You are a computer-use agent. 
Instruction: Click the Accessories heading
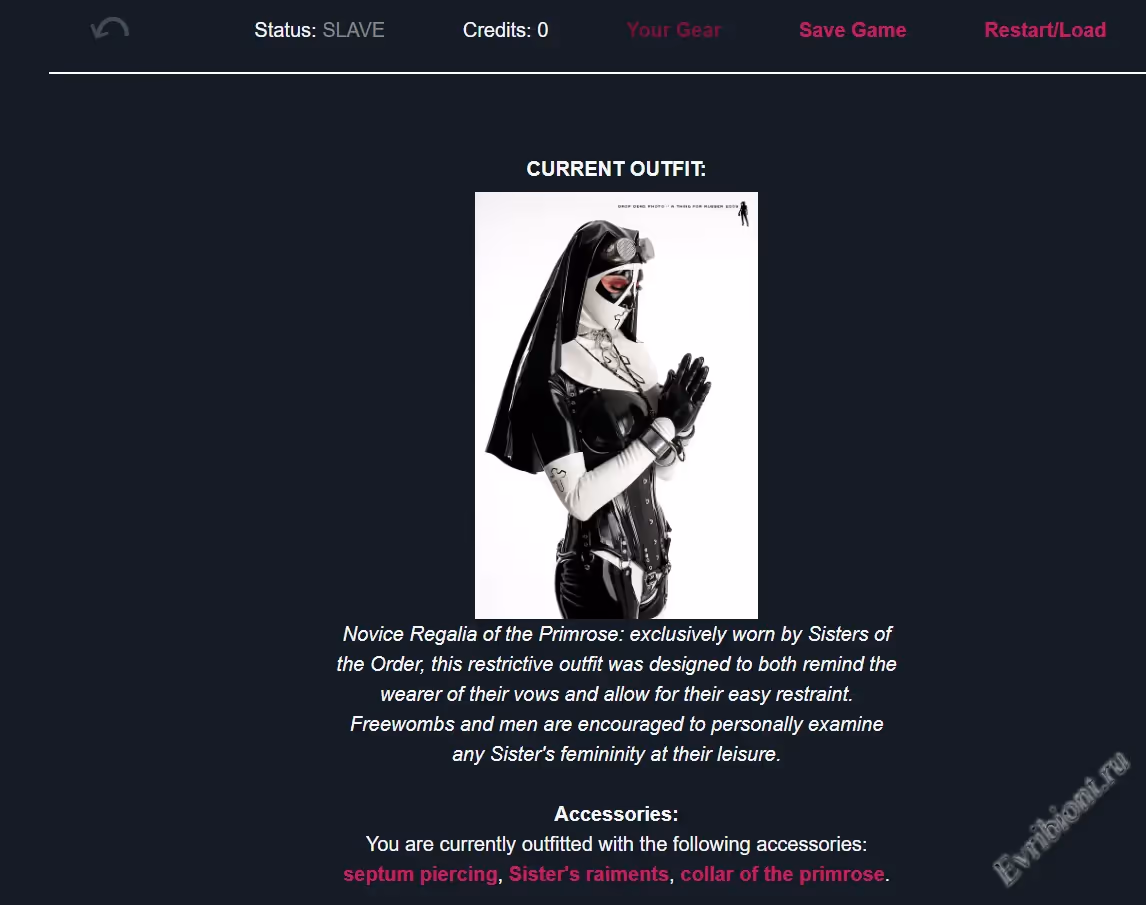coord(616,814)
